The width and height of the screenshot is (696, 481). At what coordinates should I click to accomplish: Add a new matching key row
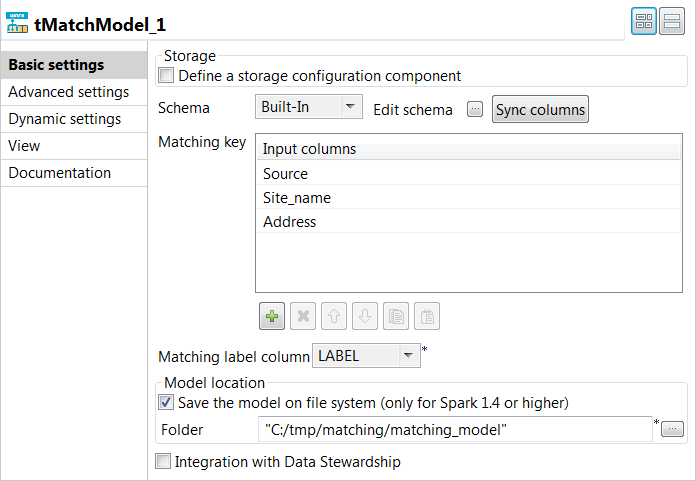tap(271, 316)
